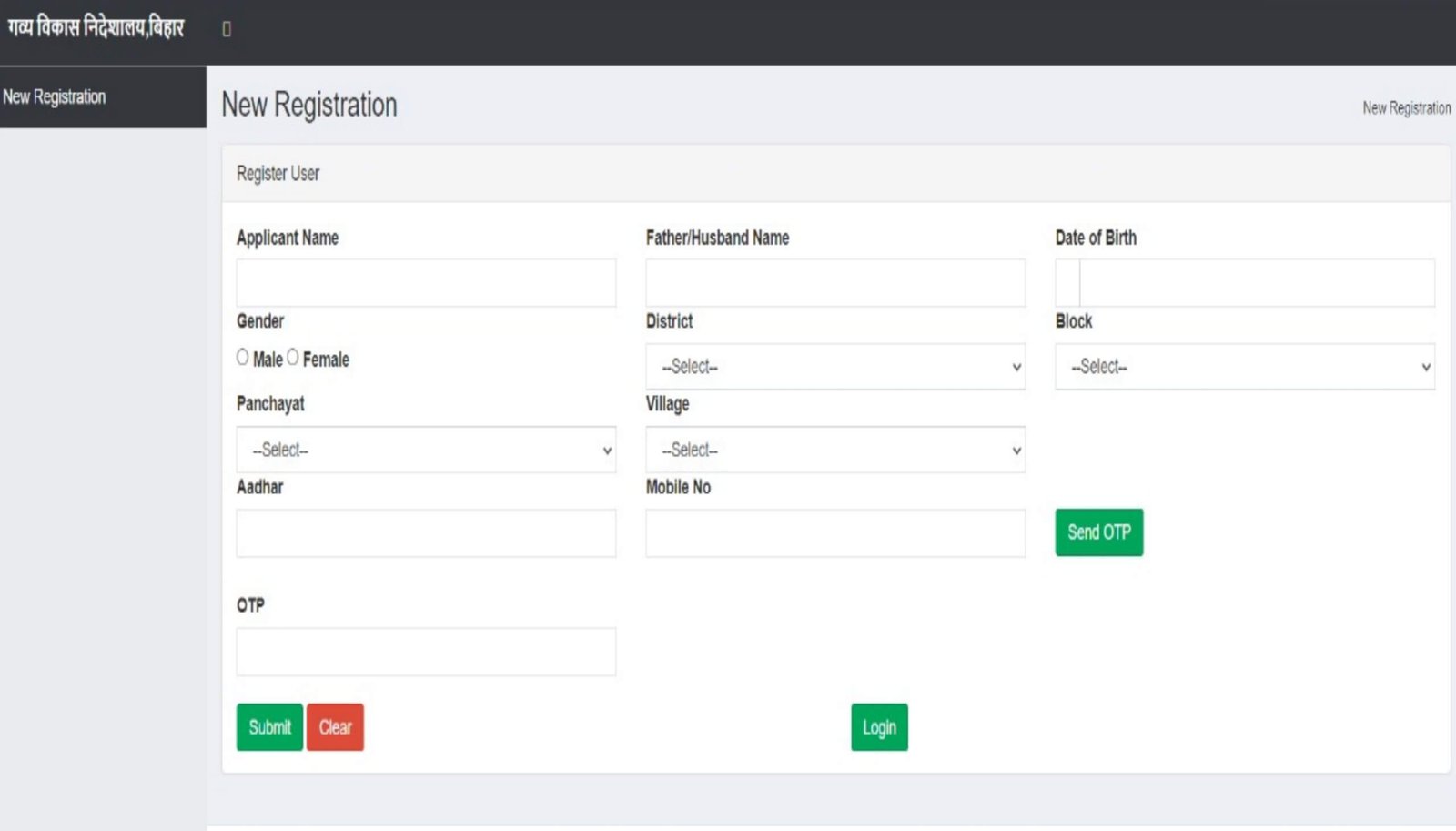Expand the Village dropdown
The height and width of the screenshot is (831, 1456).
[834, 450]
